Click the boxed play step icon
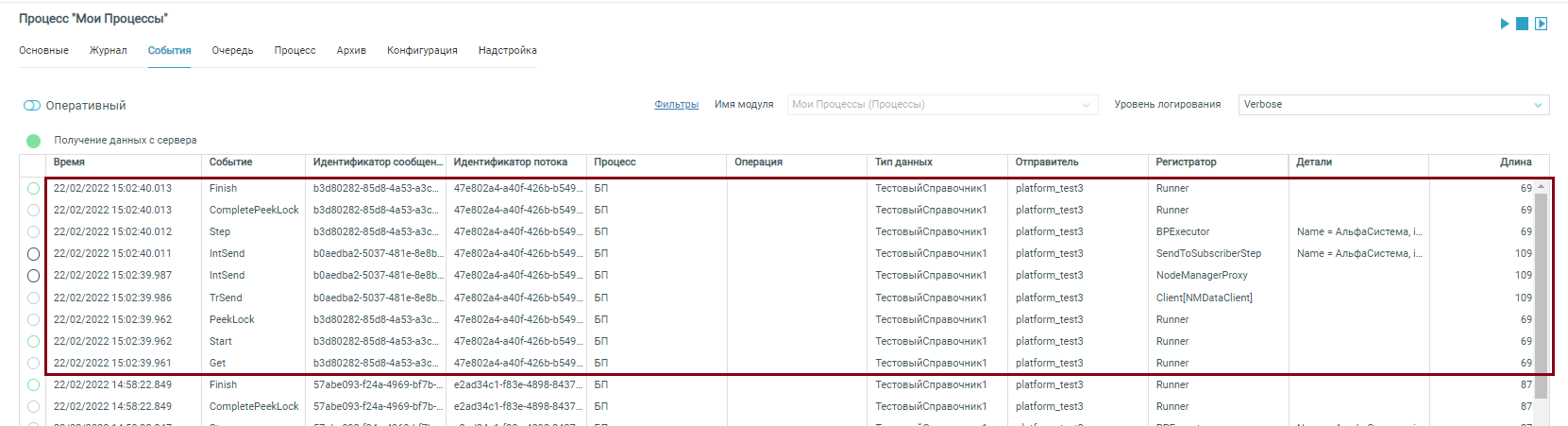Image resolution: width=1568 pixels, height=426 pixels. [x=1541, y=24]
